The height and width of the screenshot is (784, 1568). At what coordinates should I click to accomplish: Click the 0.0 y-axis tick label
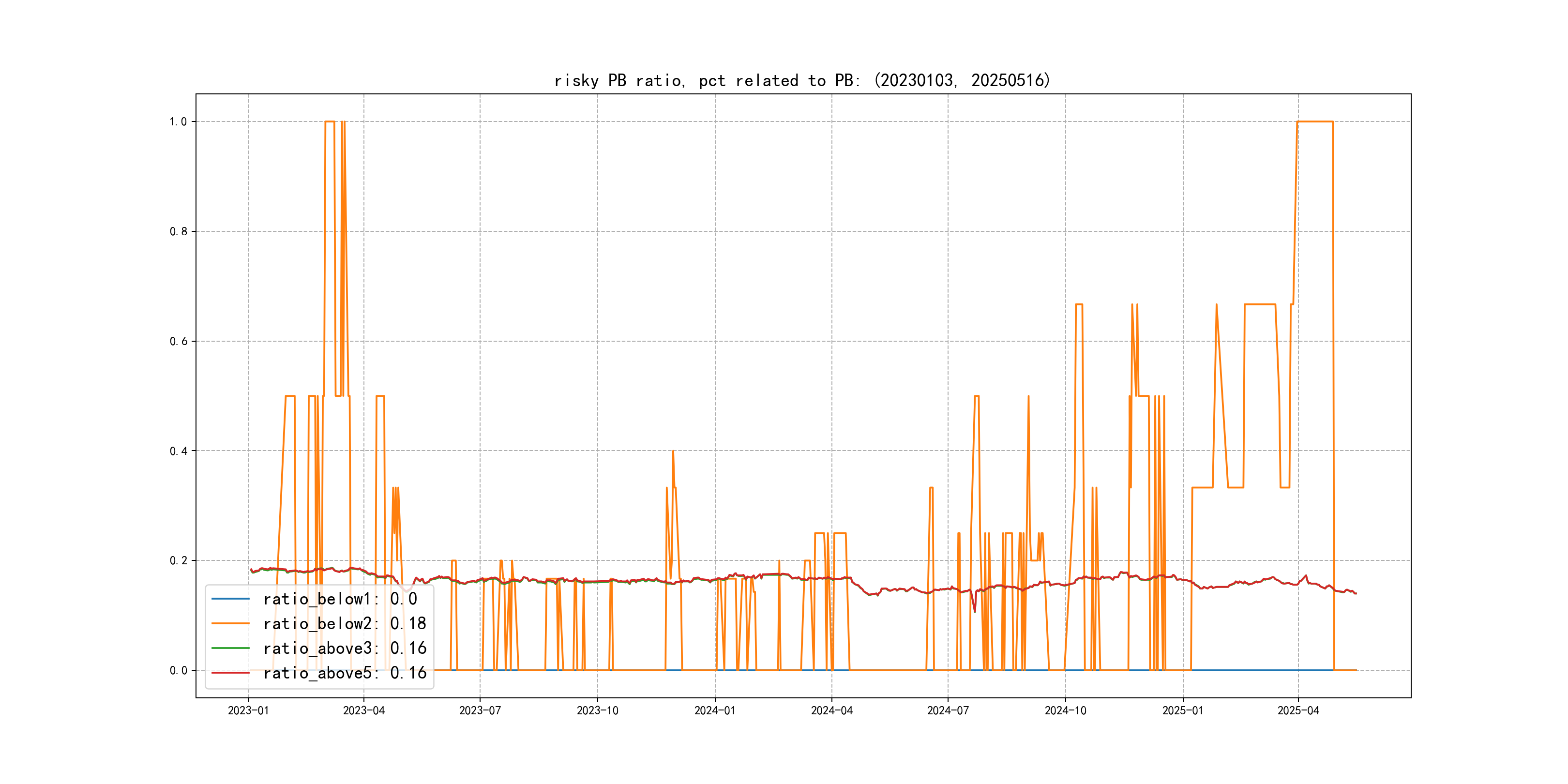pyautogui.click(x=179, y=671)
